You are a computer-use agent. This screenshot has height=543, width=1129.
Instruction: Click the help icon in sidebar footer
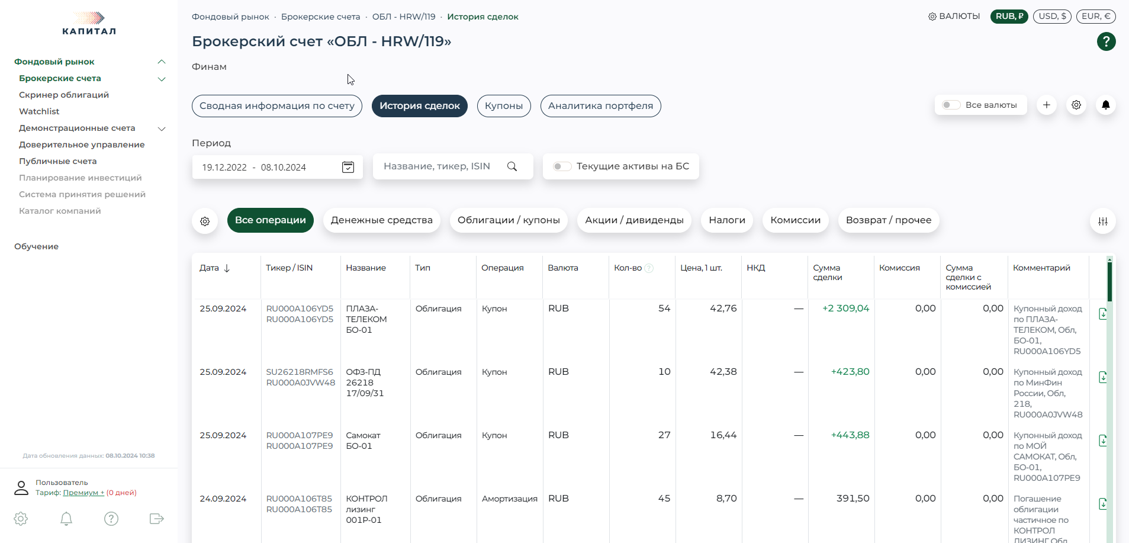click(111, 519)
